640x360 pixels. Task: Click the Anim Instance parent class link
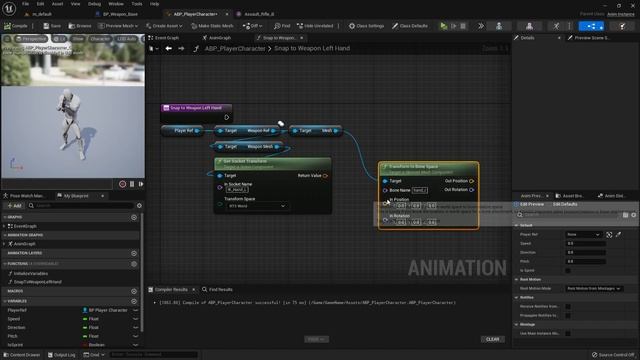point(620,14)
